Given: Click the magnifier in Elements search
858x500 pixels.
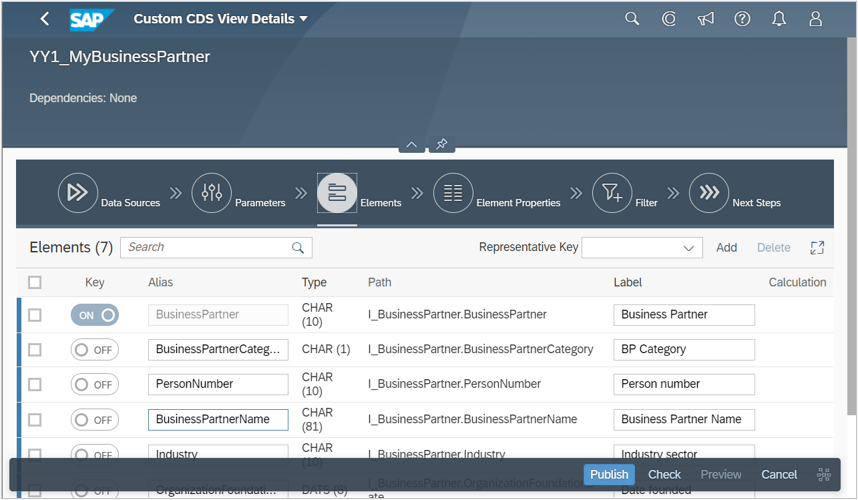Looking at the screenshot, I should point(298,247).
